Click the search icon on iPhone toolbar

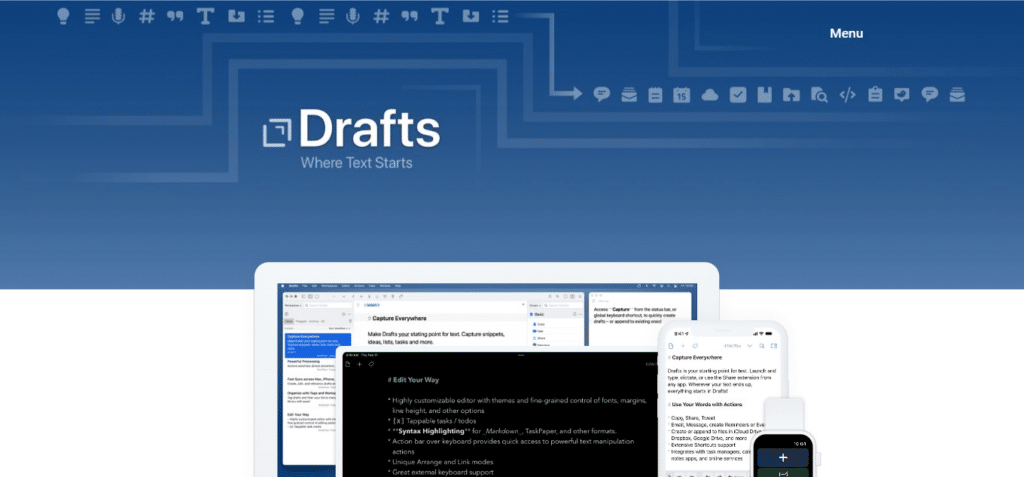[x=761, y=345]
